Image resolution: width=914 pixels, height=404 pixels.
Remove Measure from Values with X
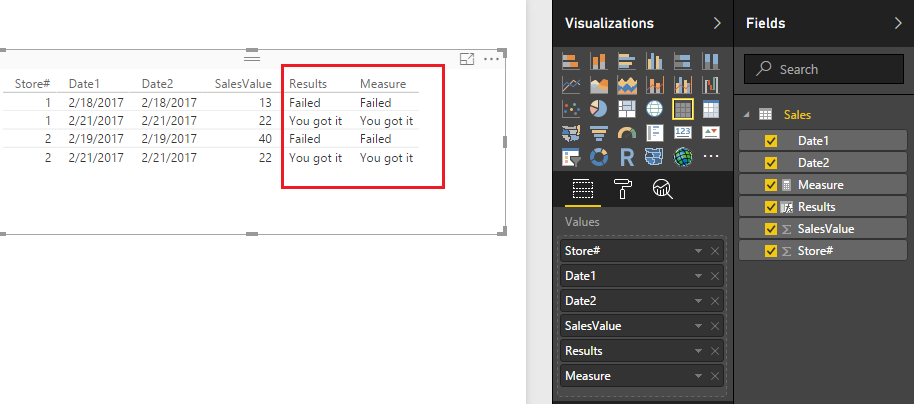click(715, 376)
